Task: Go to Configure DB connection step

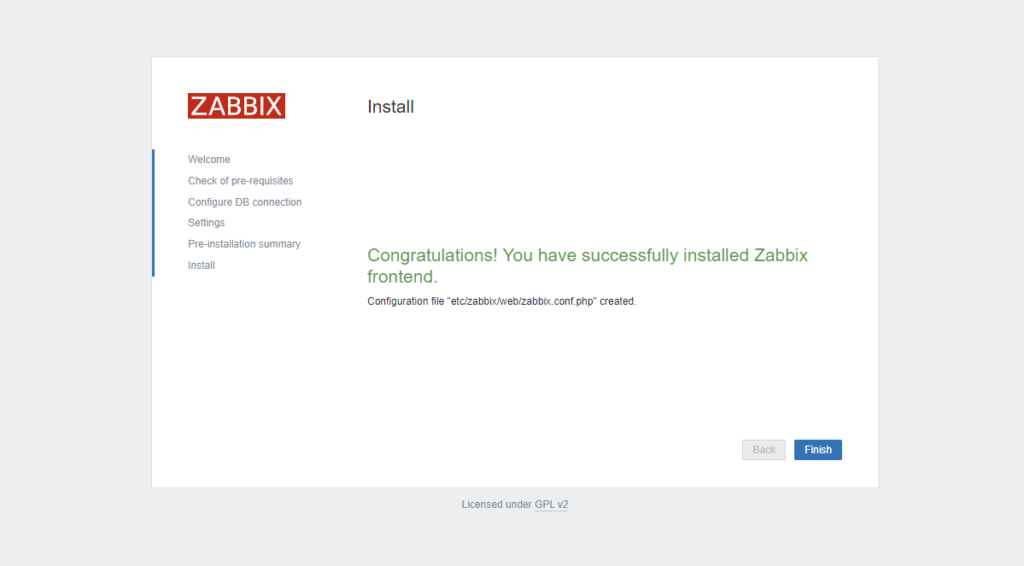Action: tap(245, 202)
